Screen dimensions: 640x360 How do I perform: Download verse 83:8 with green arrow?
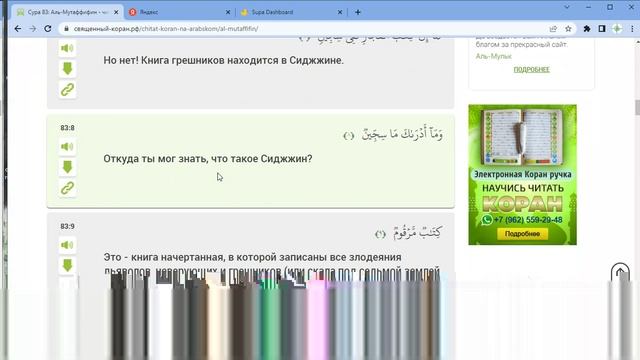67,167
